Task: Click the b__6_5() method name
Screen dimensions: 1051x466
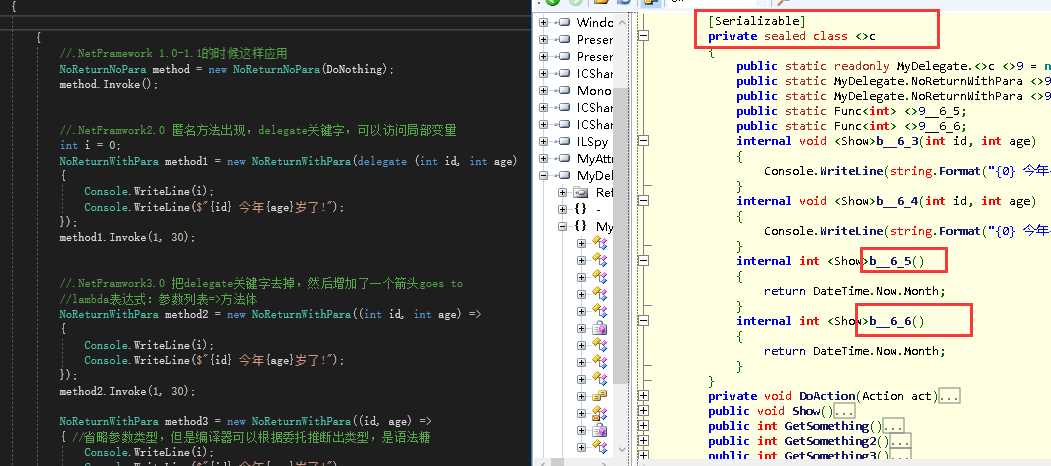Action: (x=897, y=261)
